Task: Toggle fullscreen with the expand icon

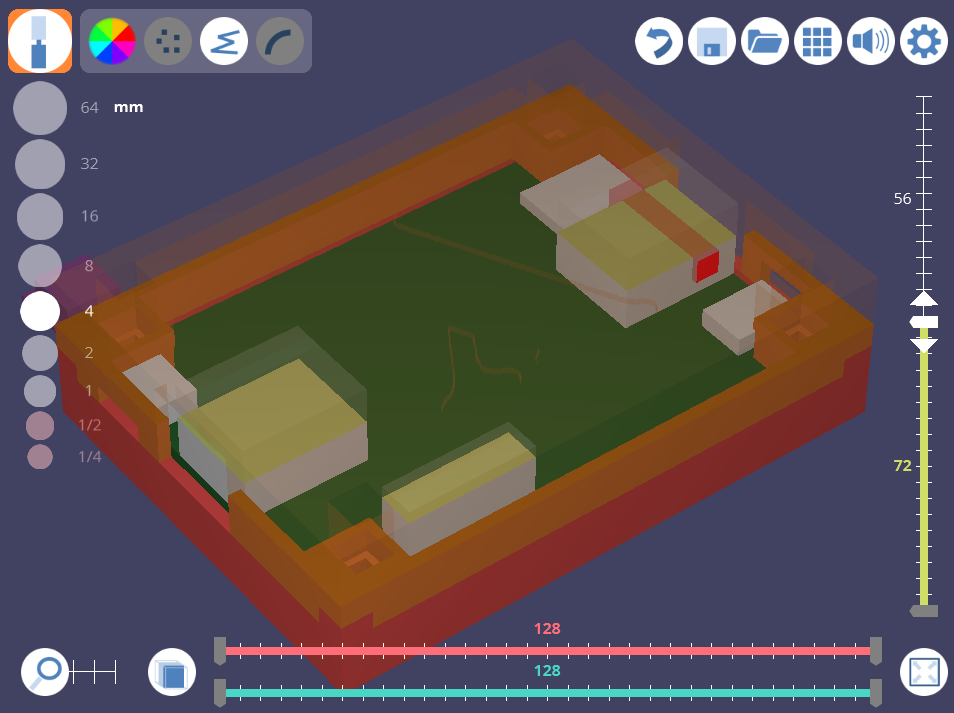Action: [x=923, y=672]
